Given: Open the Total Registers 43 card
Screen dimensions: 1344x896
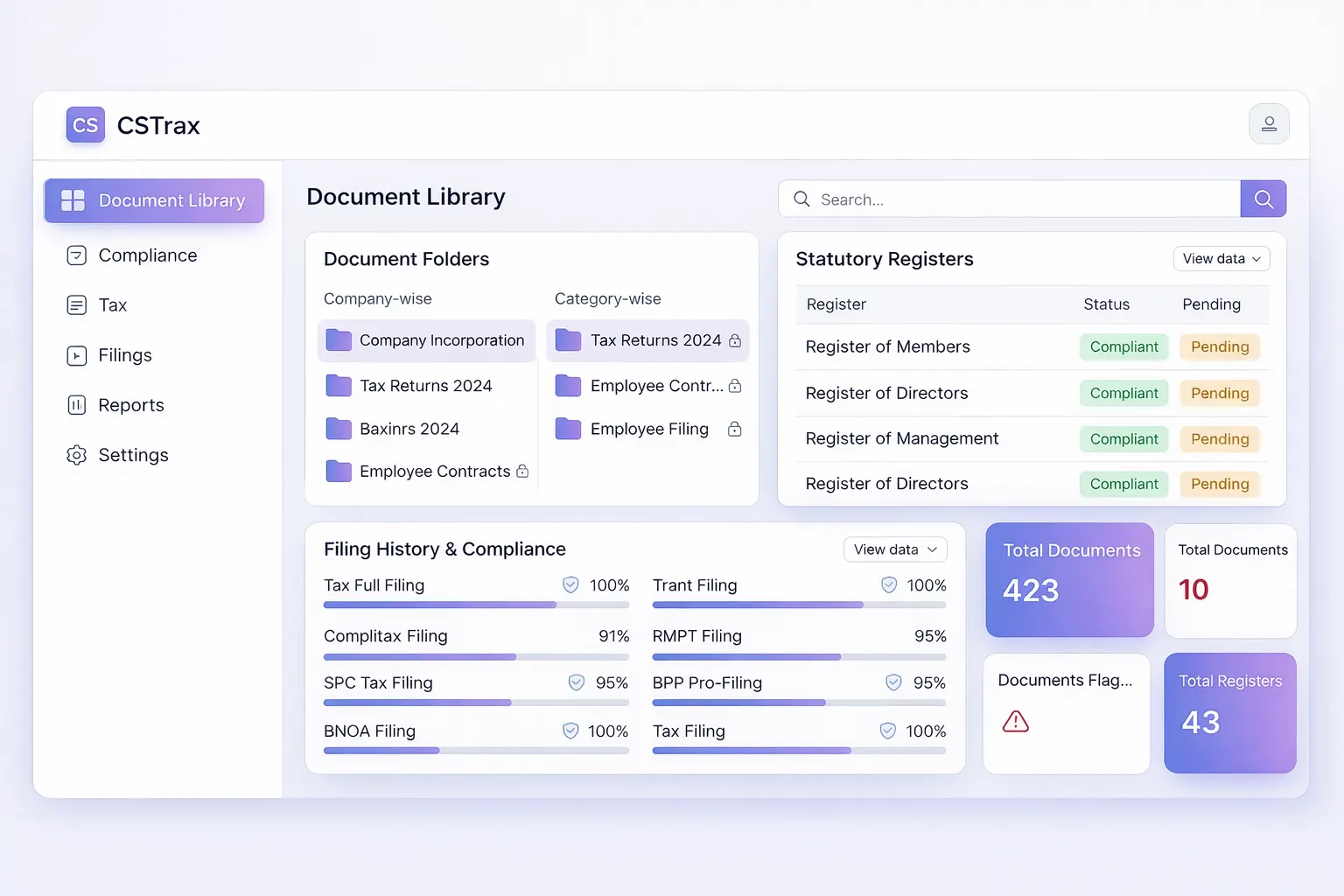Looking at the screenshot, I should (1229, 713).
